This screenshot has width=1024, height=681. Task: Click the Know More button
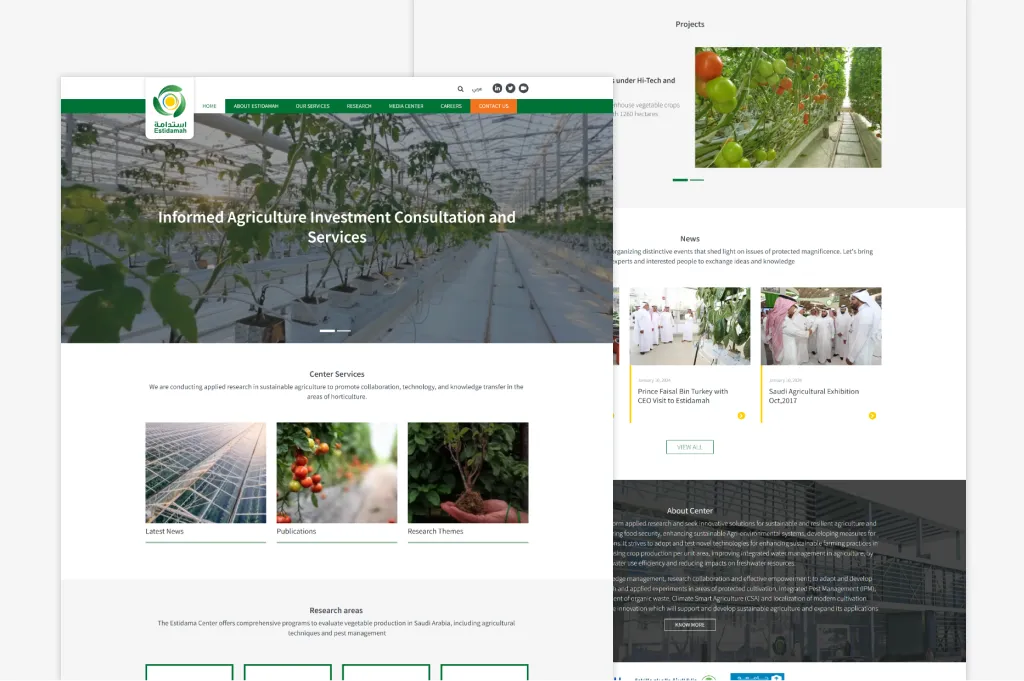[x=690, y=625]
